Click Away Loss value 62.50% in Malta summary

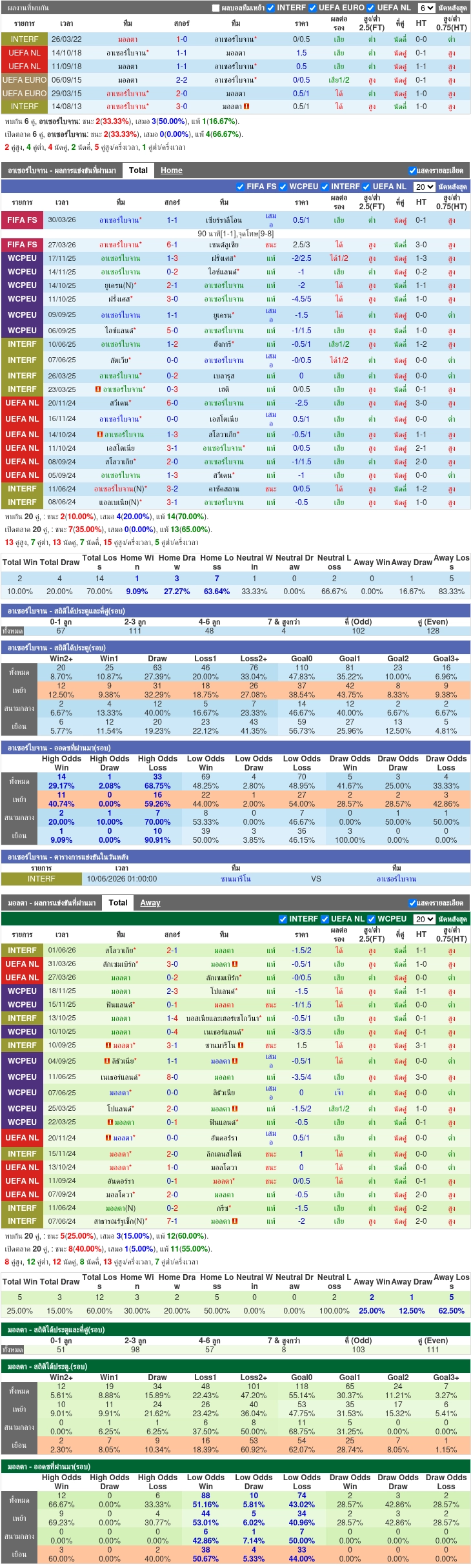click(451, 1311)
